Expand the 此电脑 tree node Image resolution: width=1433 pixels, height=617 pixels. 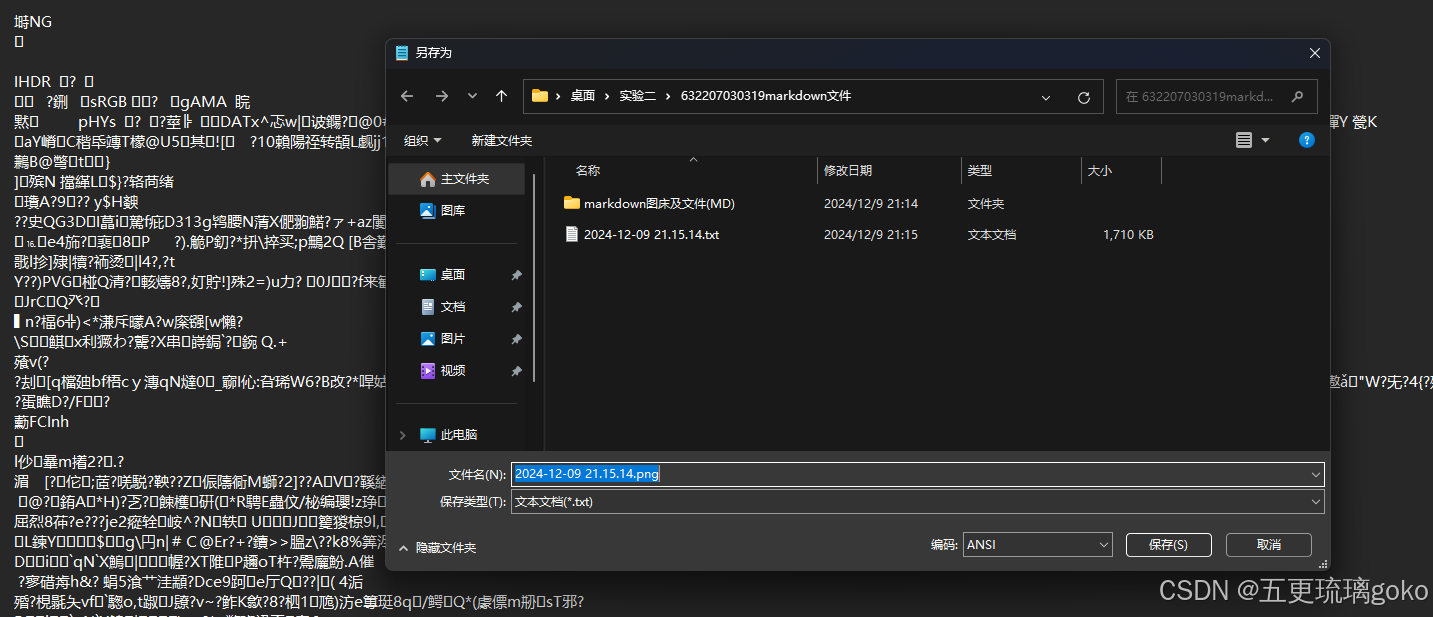[x=402, y=435]
